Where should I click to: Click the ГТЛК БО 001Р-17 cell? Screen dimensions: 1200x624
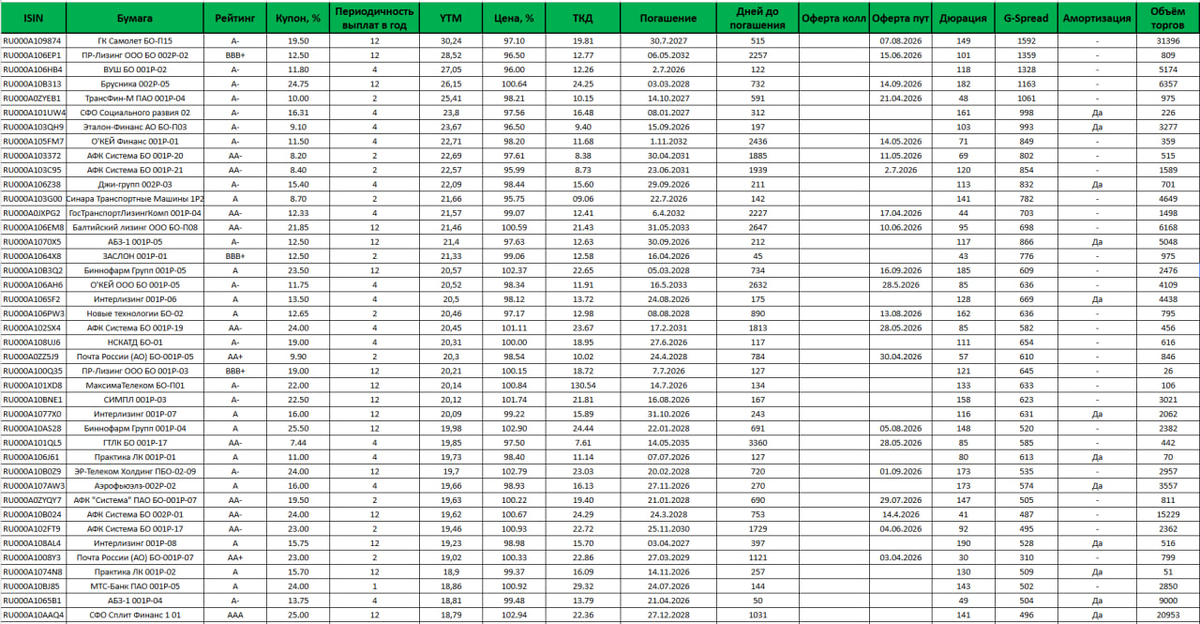click(x=135, y=444)
